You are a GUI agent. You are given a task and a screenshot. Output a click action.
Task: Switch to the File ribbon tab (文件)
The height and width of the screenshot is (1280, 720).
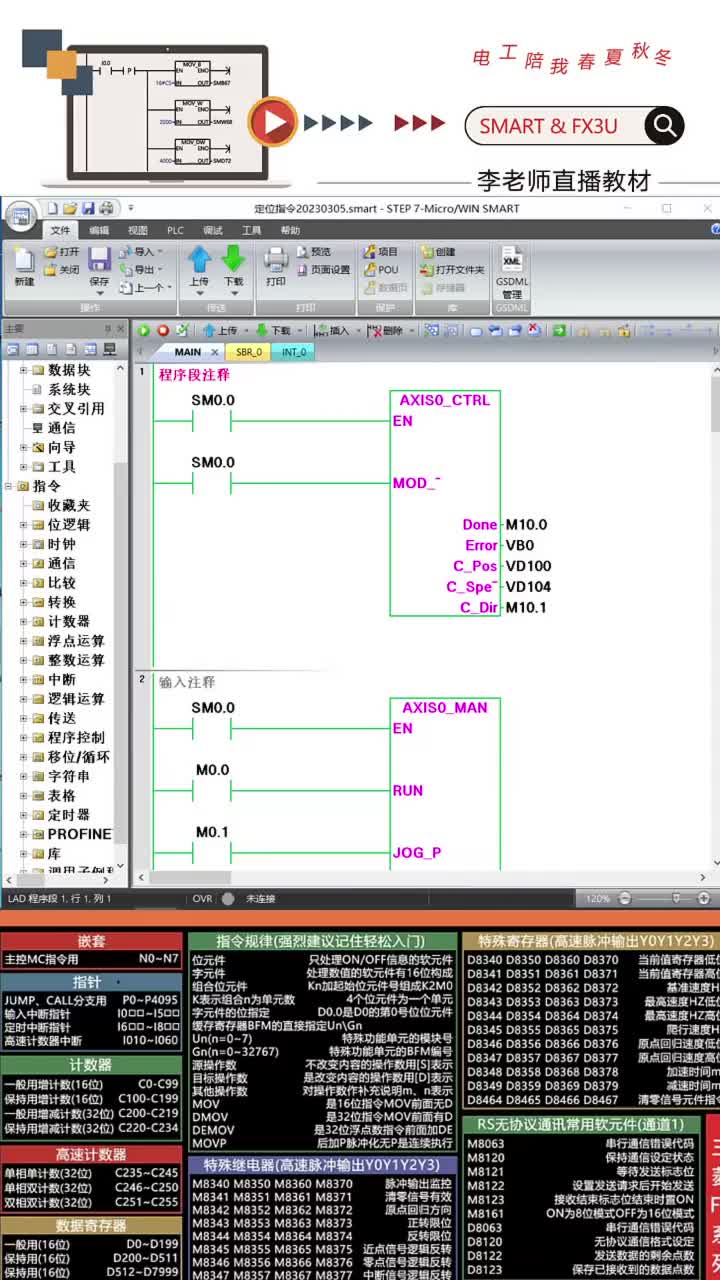coord(60,230)
